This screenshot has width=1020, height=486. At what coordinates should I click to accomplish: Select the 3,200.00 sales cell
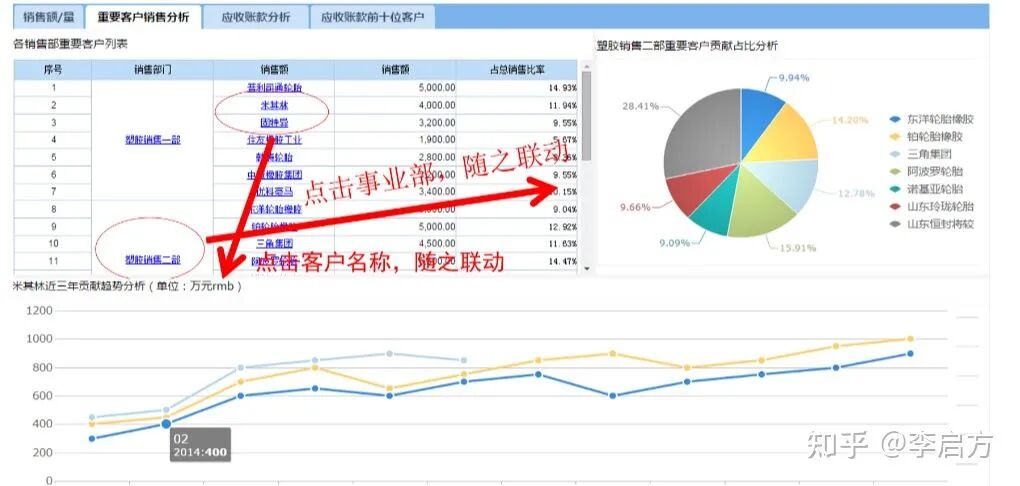[395, 122]
